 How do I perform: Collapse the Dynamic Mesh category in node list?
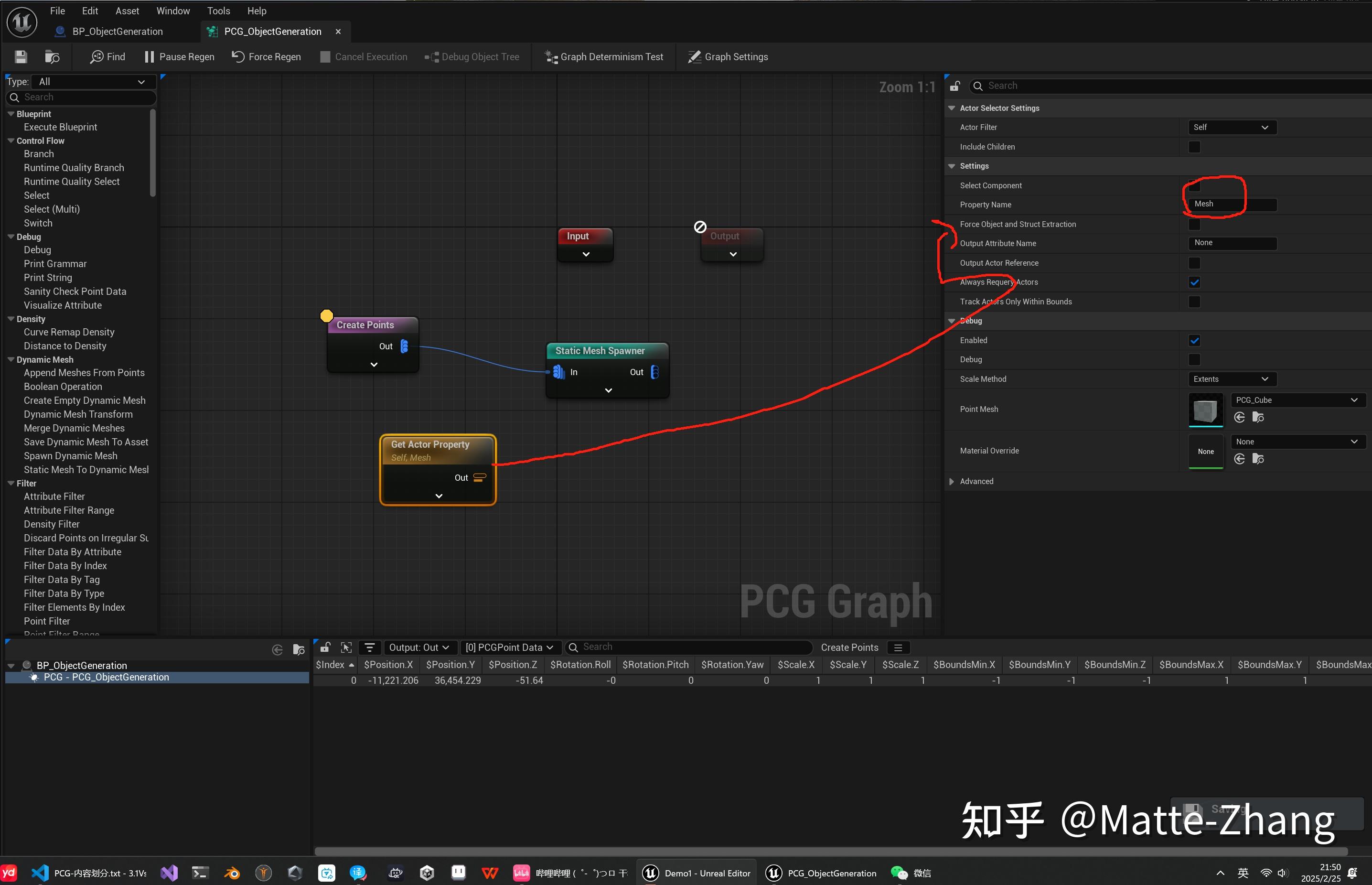(11, 360)
